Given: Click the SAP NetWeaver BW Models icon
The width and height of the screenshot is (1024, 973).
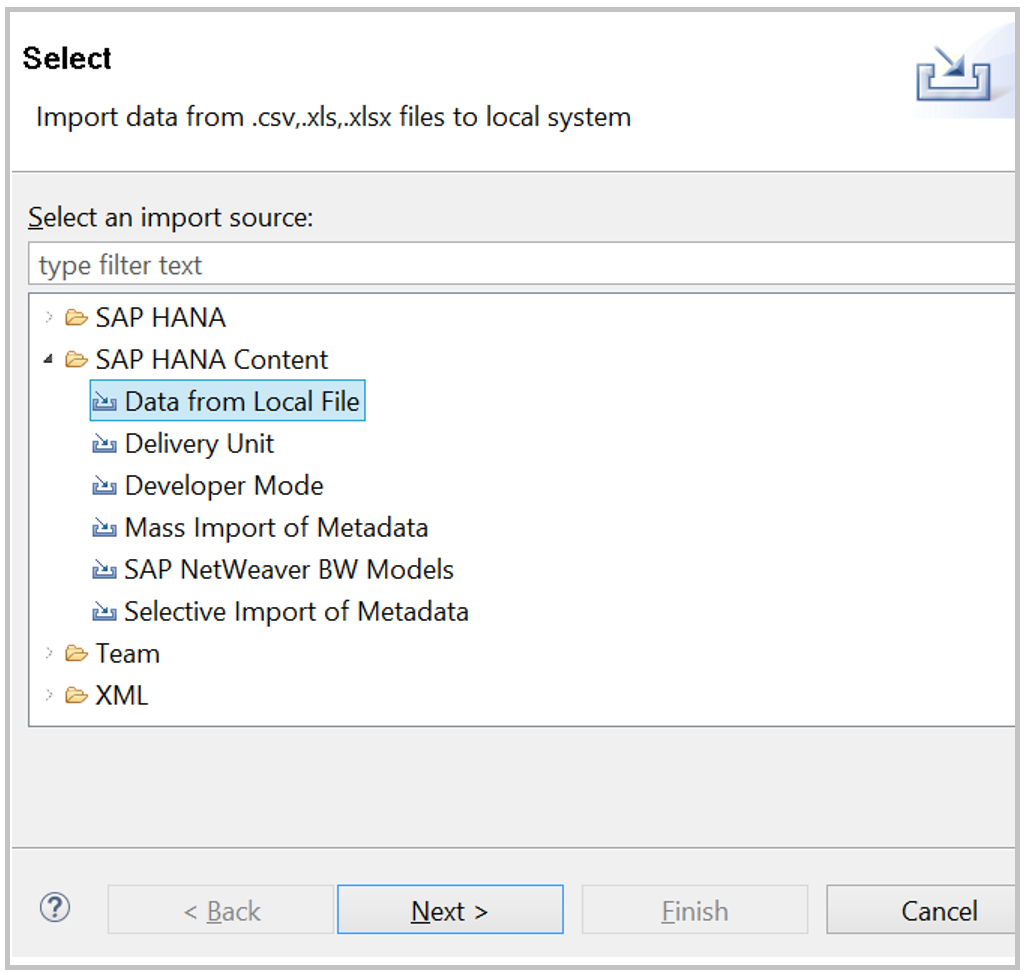Looking at the screenshot, I should coord(105,569).
